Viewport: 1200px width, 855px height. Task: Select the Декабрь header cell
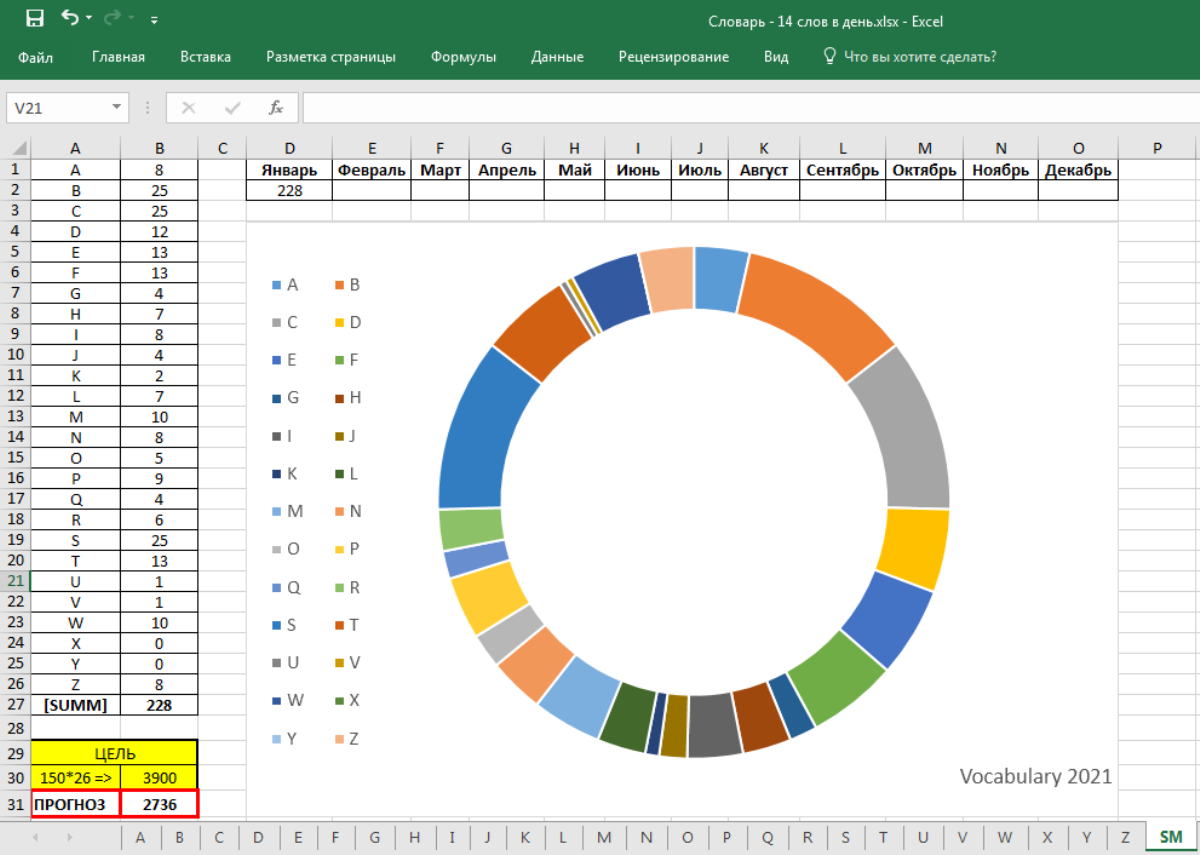(1078, 170)
